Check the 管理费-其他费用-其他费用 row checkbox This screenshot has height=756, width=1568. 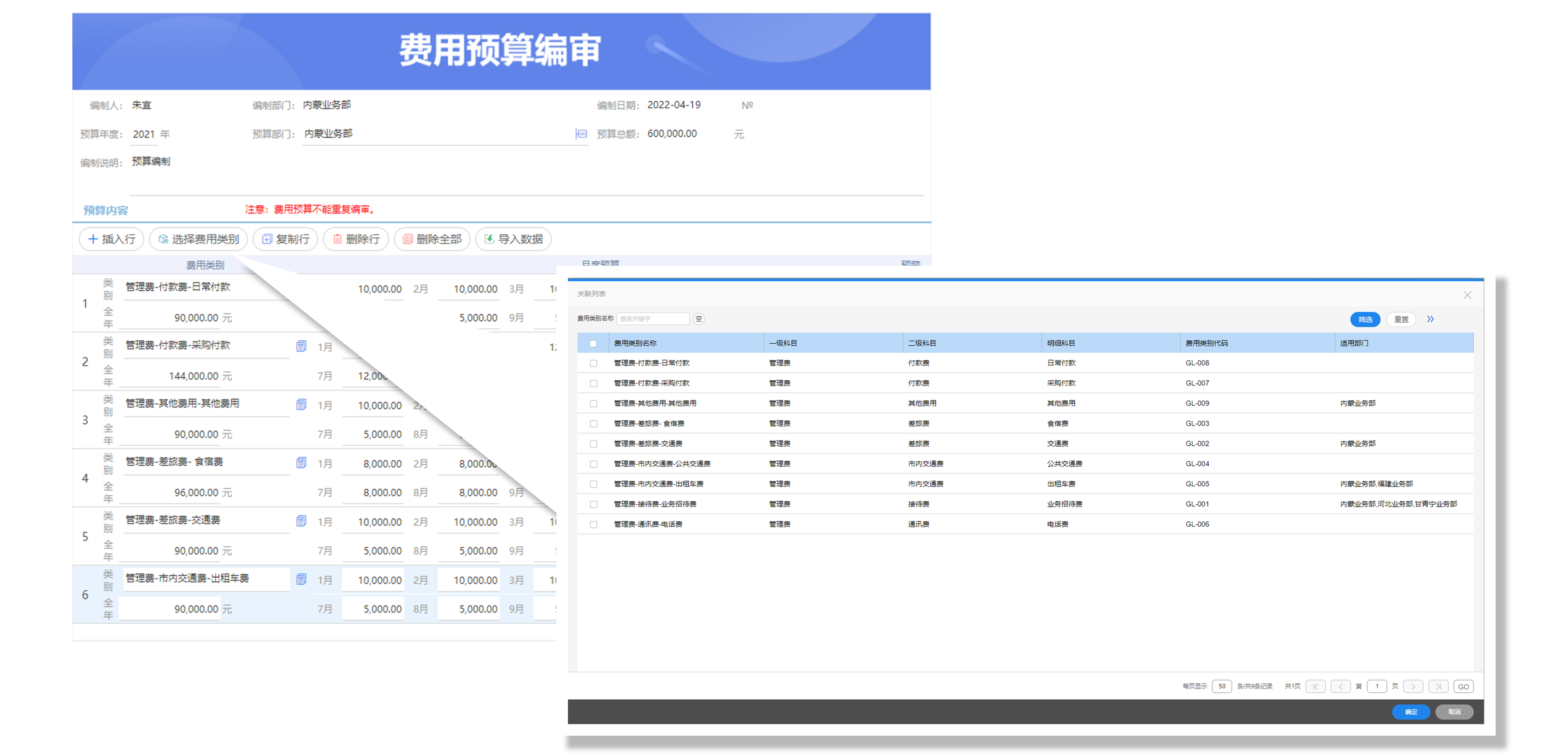coord(593,404)
